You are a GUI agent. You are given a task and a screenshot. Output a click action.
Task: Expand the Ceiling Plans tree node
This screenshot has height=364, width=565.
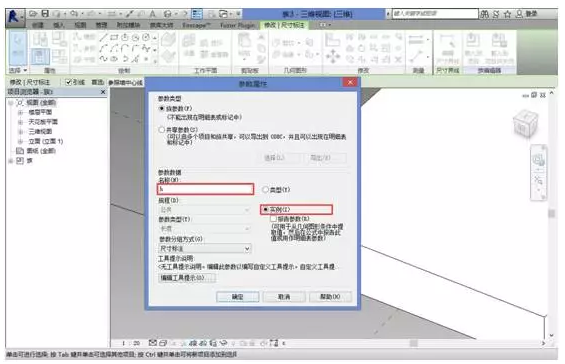coord(21,122)
